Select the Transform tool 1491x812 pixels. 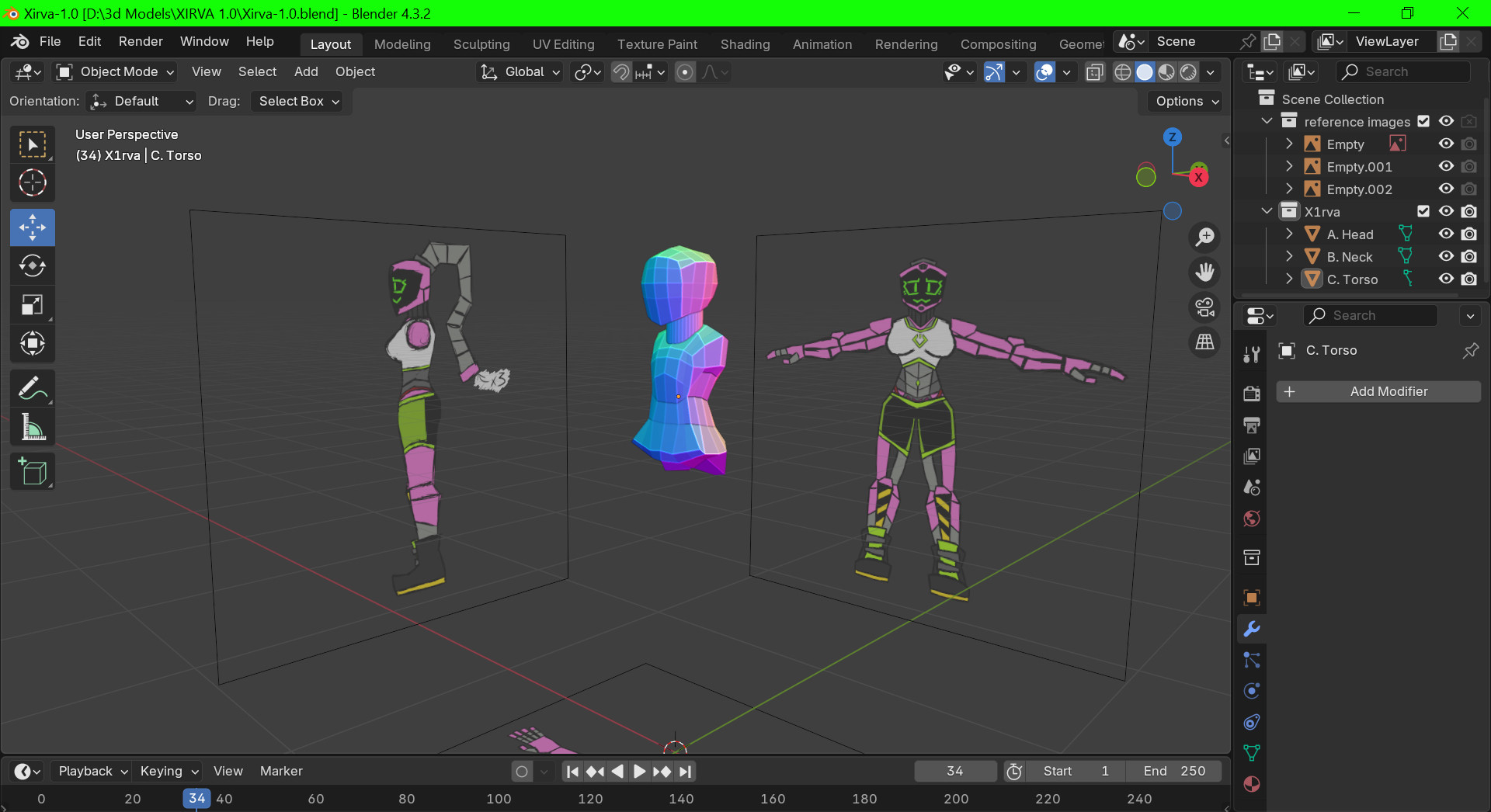(33, 343)
